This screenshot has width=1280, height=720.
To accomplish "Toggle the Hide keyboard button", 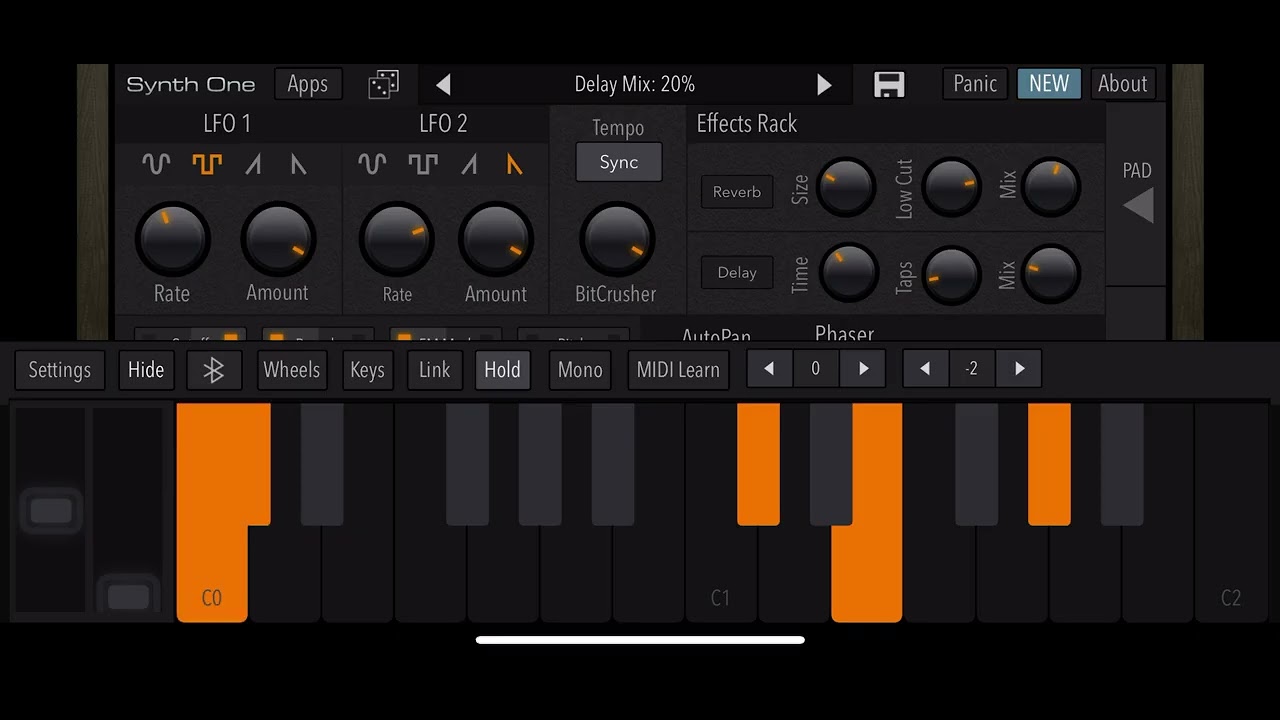I will (x=146, y=370).
